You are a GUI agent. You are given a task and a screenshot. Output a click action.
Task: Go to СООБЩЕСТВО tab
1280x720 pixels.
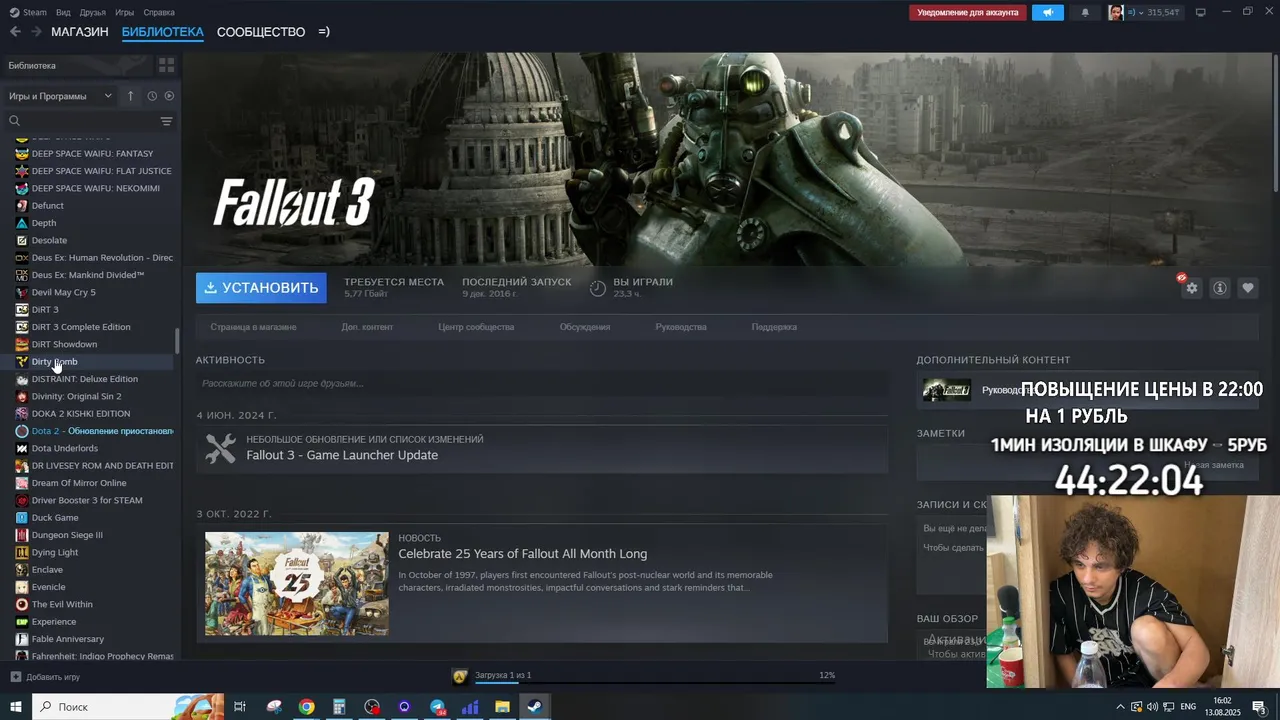tap(261, 32)
